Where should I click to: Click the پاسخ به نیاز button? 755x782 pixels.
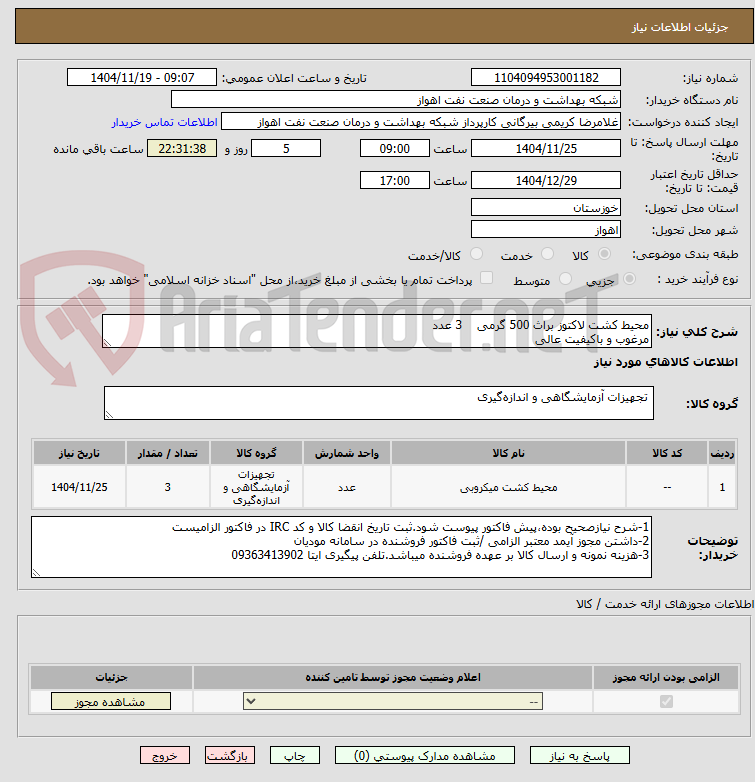coord(579,756)
